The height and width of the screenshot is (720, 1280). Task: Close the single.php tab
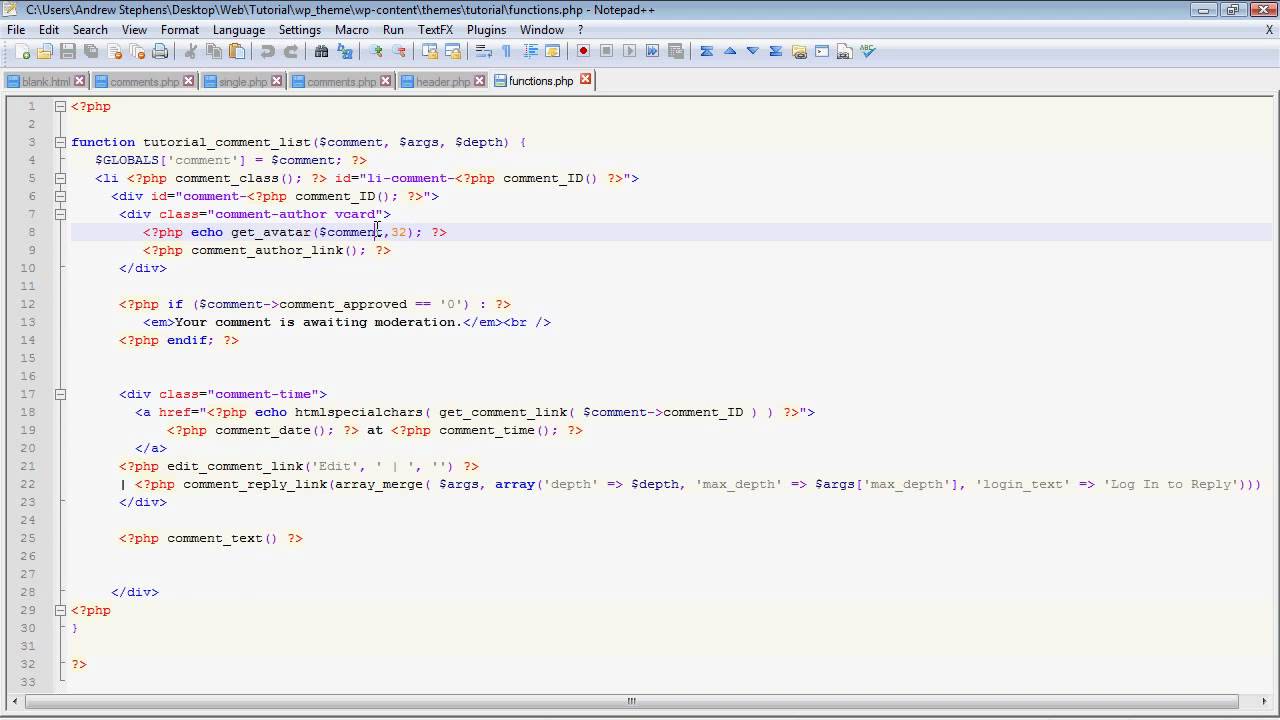tap(277, 82)
